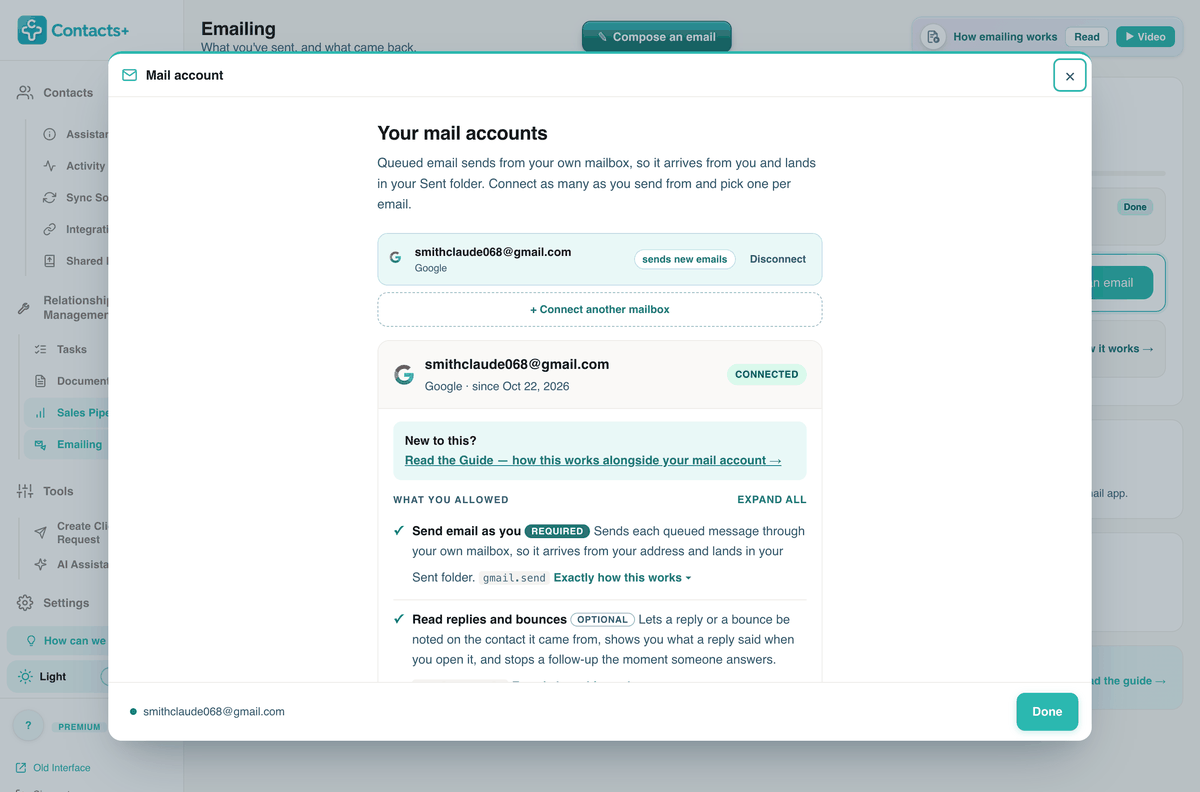Play the How emailing works Video
Screen dimensions: 1200x792
(1145, 37)
